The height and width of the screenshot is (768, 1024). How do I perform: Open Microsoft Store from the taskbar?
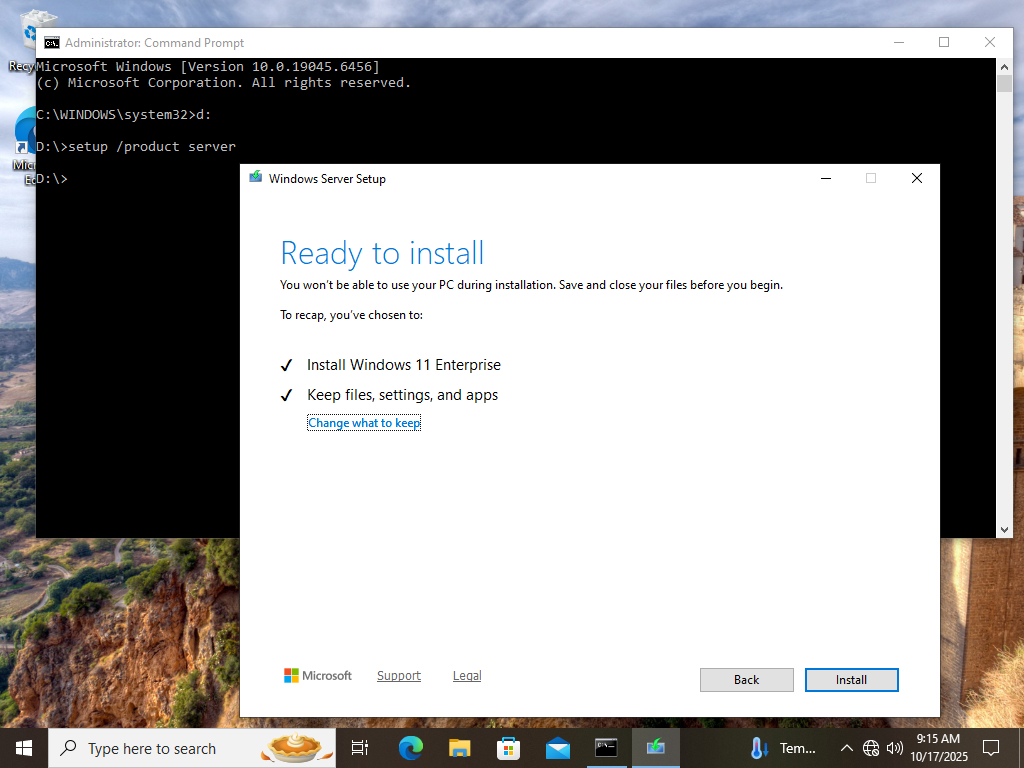point(508,748)
